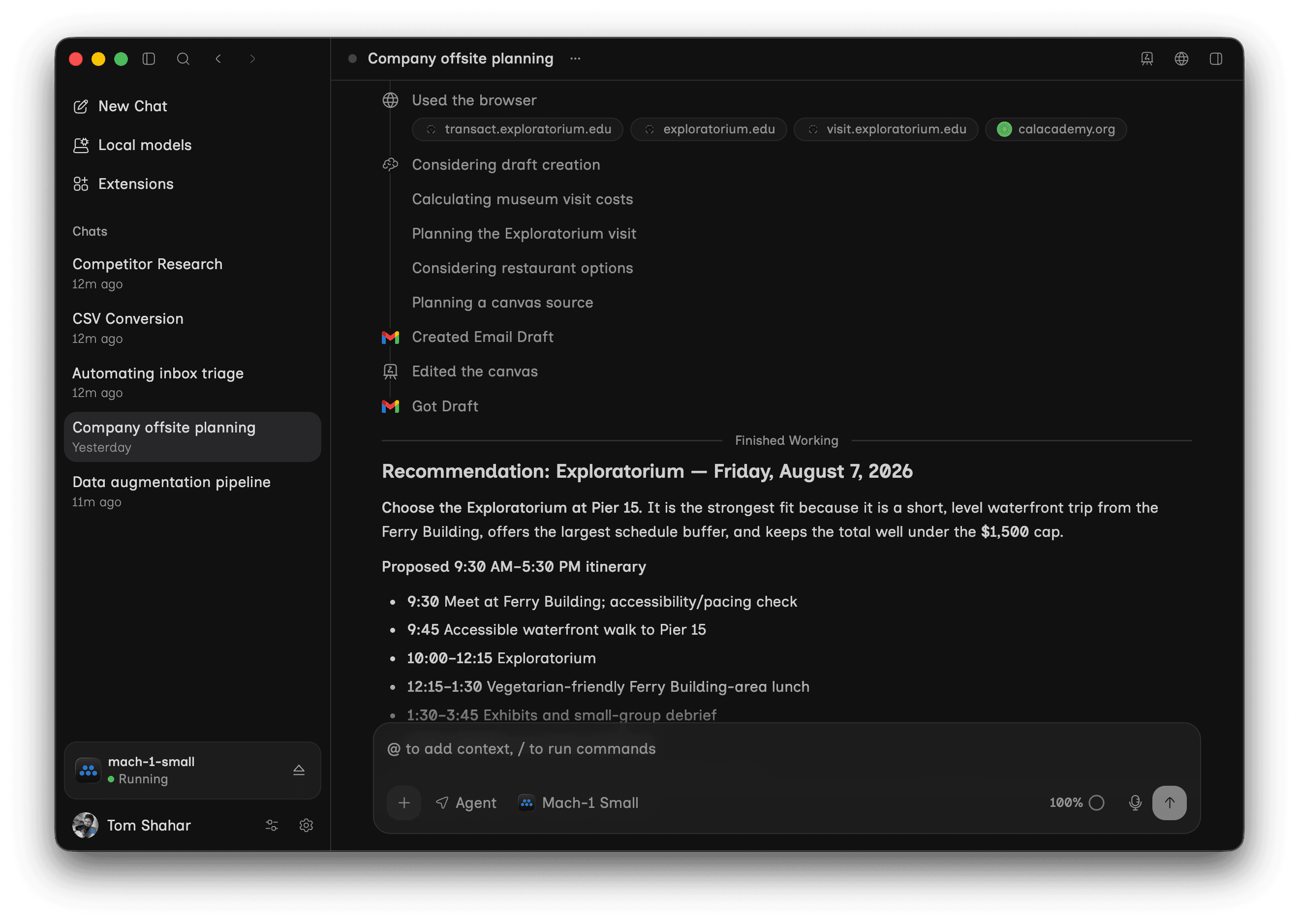Click the New Chat pencil icon
This screenshot has width=1299, height=924.
[81, 106]
